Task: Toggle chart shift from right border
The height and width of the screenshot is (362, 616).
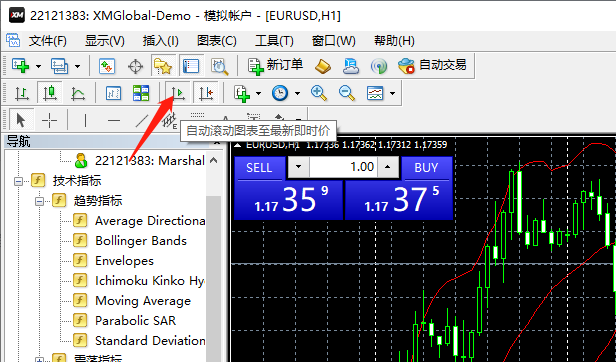Action: [206, 94]
